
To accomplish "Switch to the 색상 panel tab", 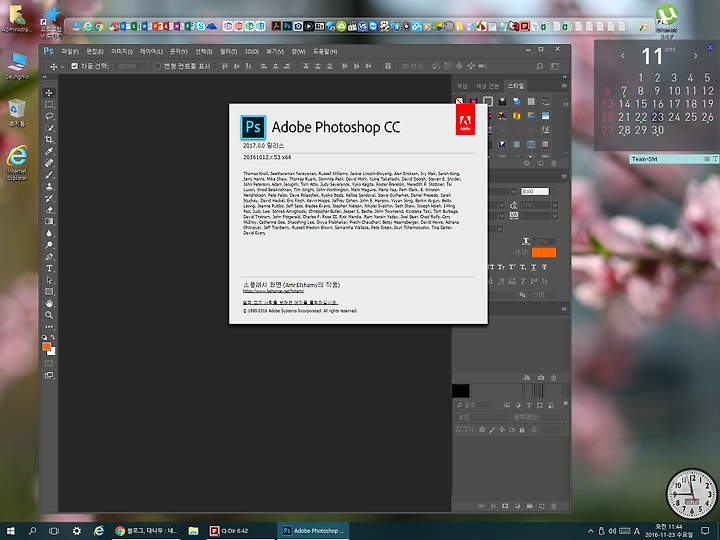I will [462, 86].
